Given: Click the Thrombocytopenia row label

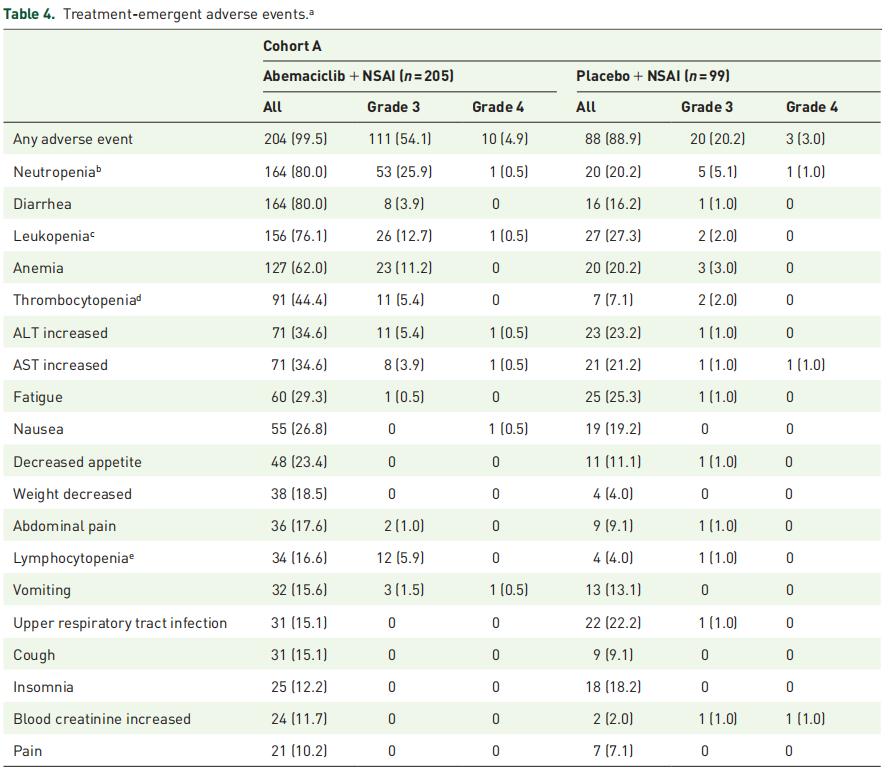Looking at the screenshot, I should (x=77, y=300).
